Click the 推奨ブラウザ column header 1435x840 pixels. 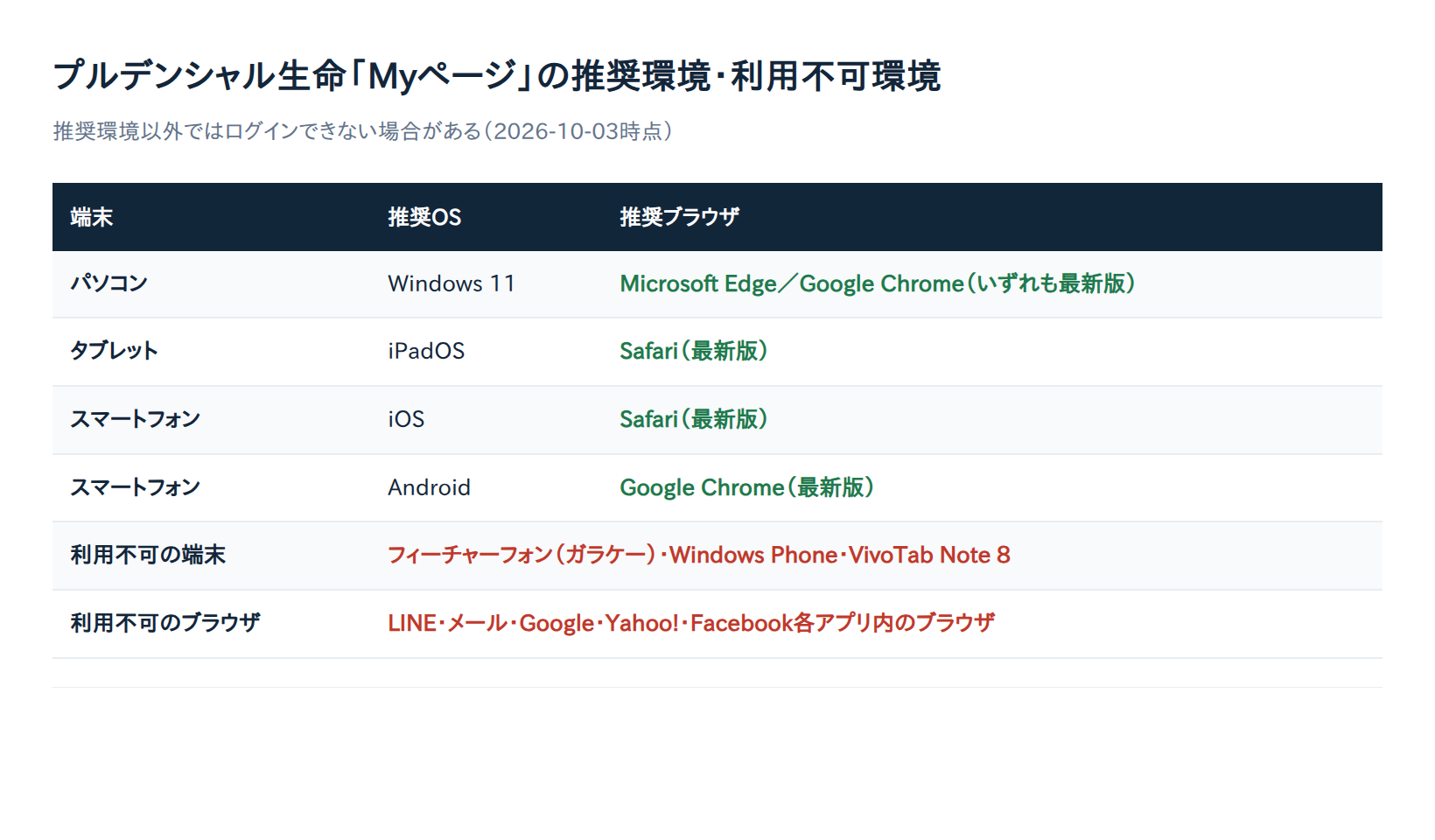tap(680, 217)
